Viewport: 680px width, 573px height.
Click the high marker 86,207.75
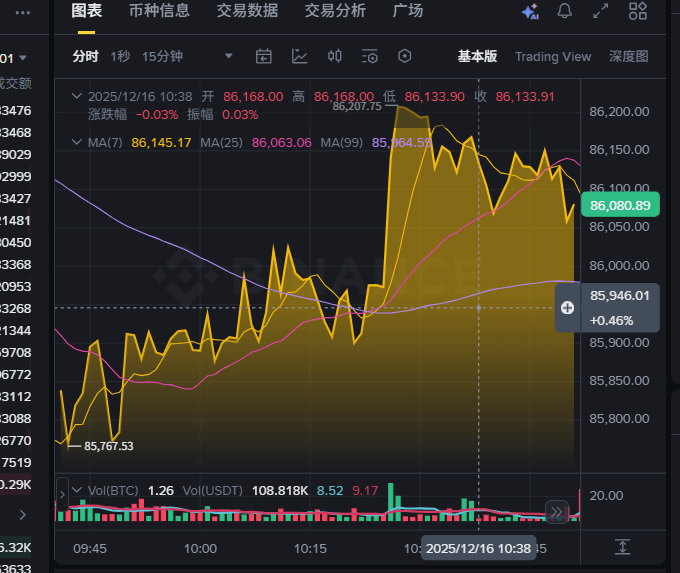coord(357,106)
